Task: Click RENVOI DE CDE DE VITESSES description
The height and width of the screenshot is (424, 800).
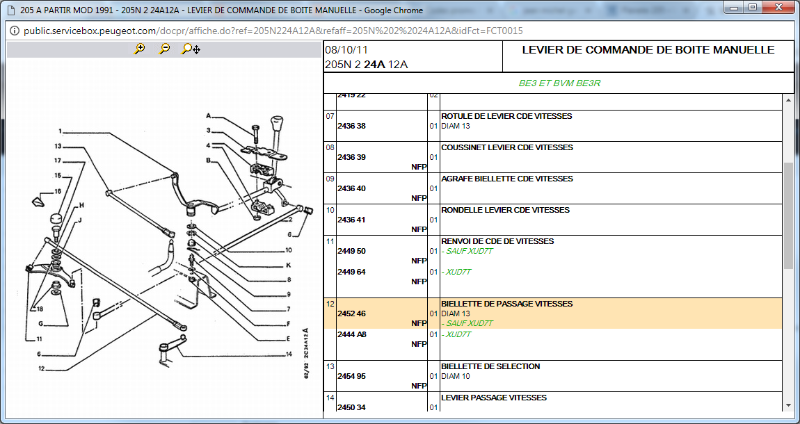Action: (x=497, y=241)
